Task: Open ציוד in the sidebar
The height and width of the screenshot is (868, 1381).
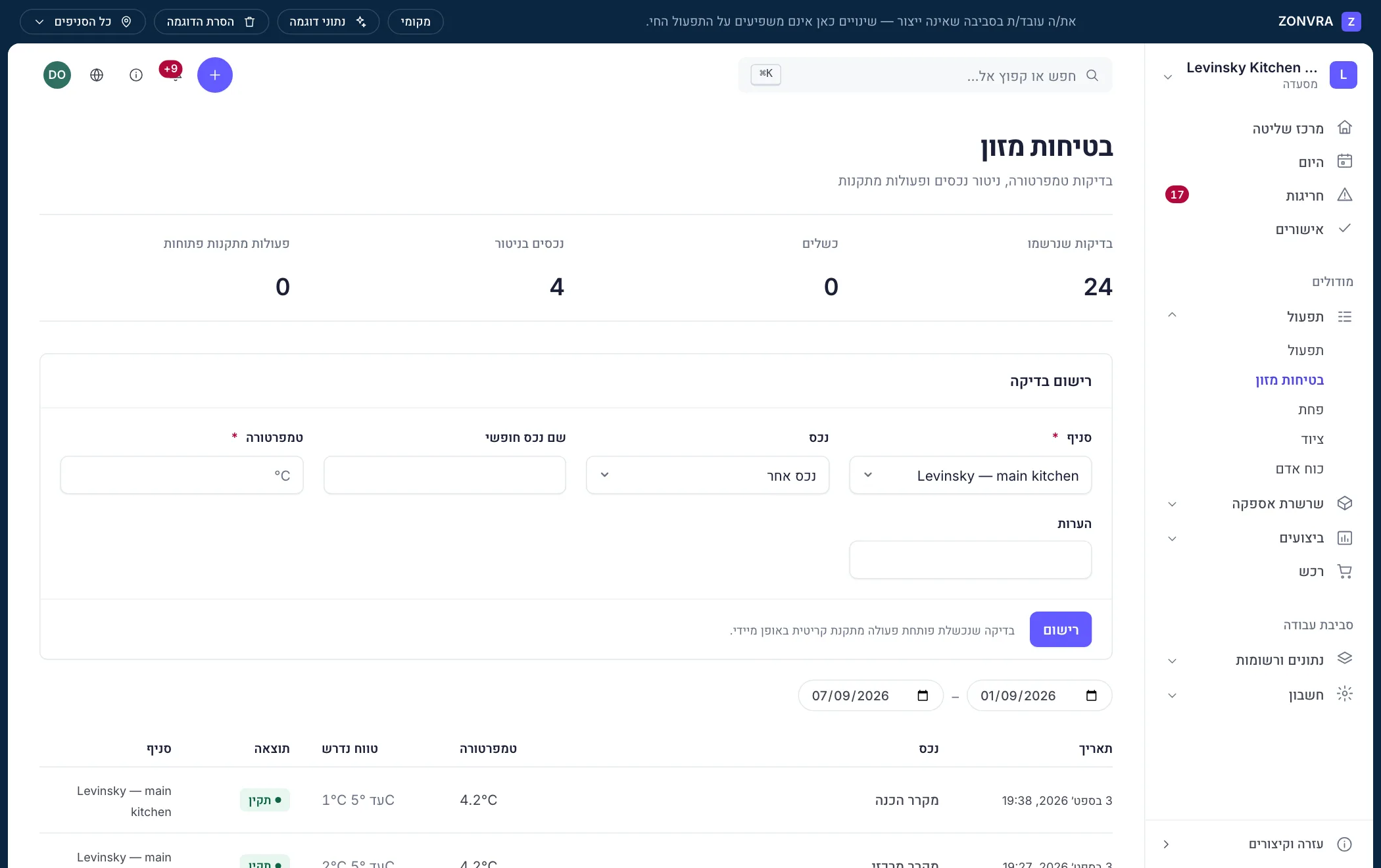Action: pos(1312,439)
